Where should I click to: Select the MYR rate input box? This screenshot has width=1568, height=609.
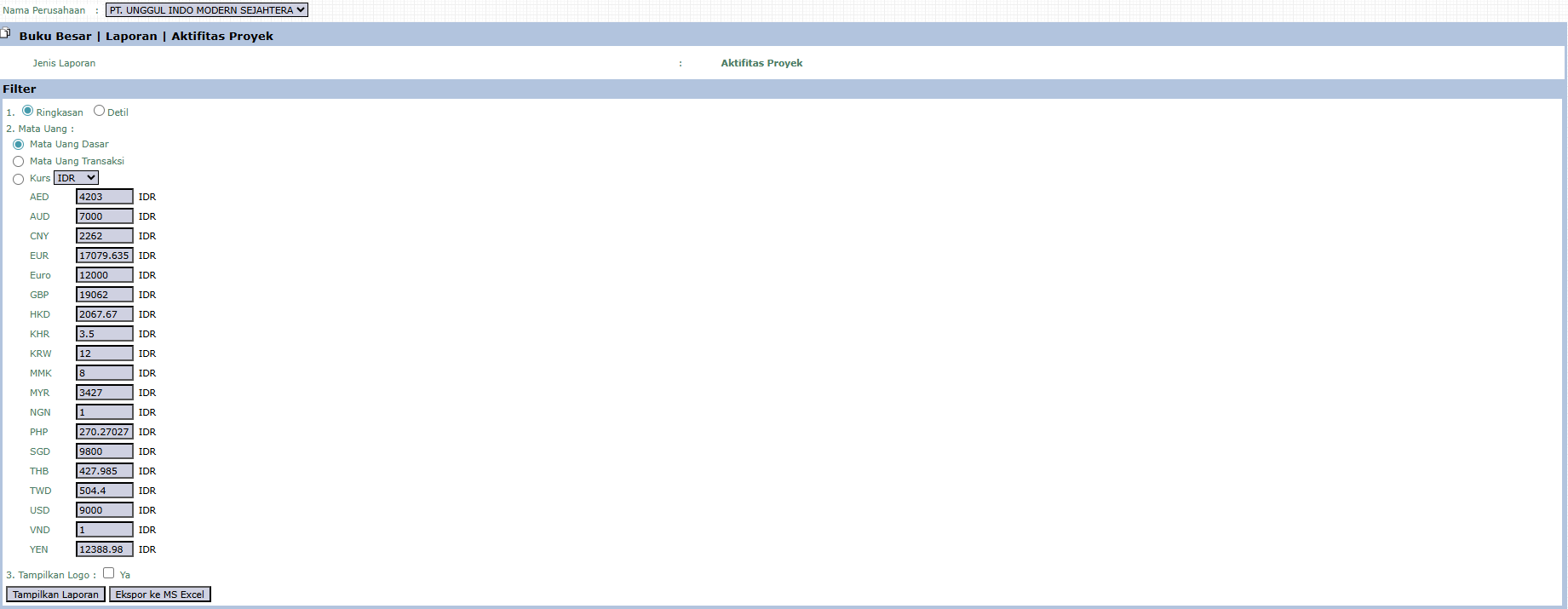coord(104,393)
